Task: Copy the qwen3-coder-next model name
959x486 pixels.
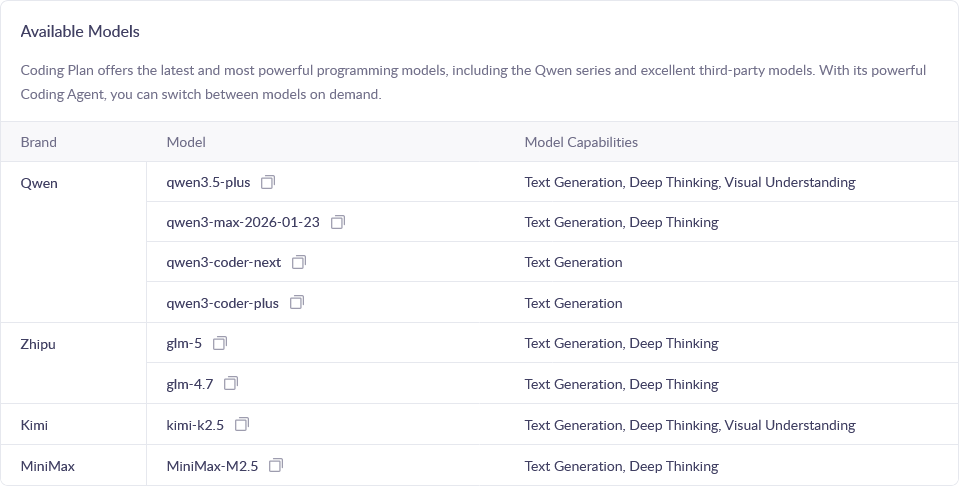Action: pos(298,262)
